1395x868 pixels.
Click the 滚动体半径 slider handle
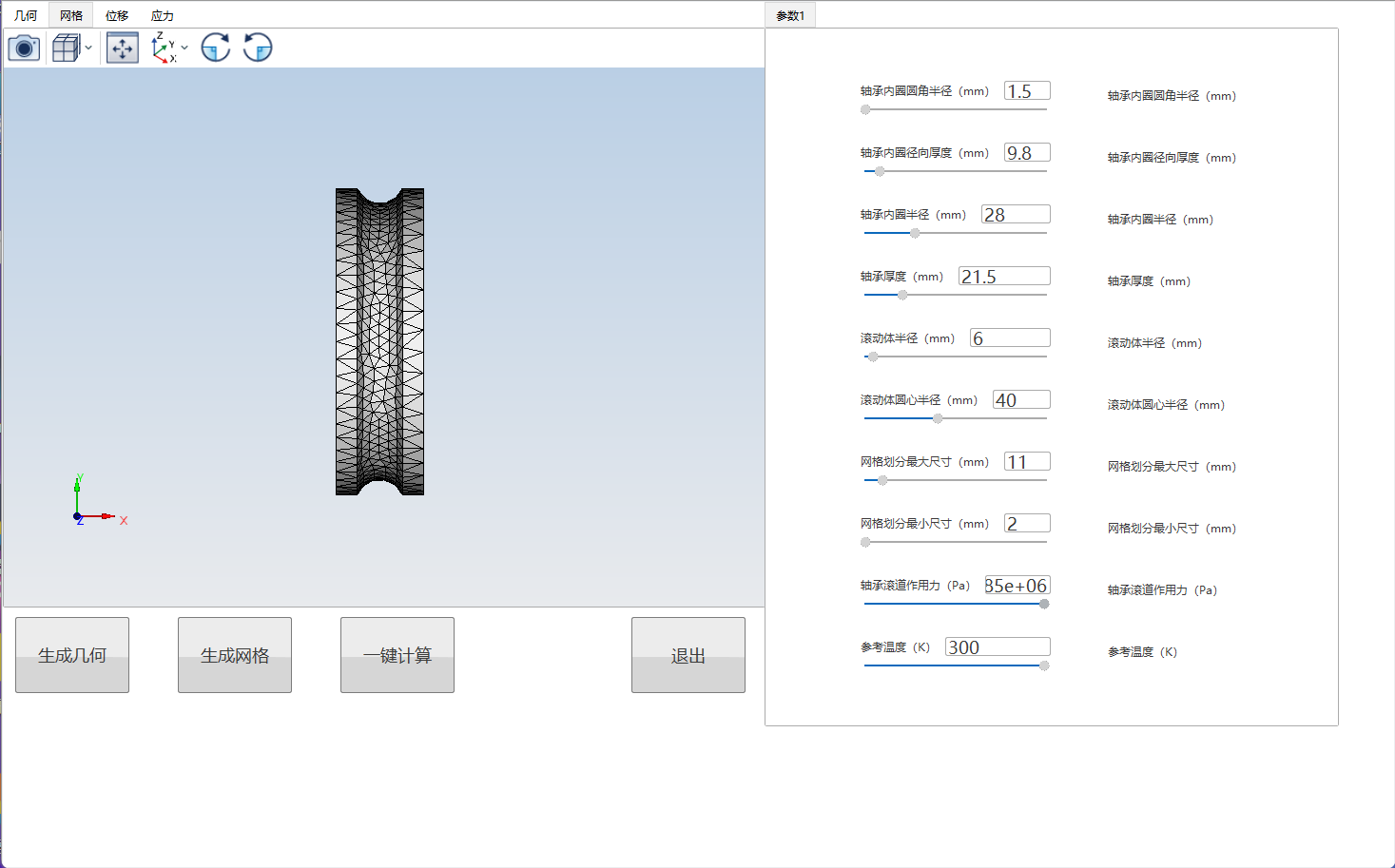[x=873, y=357]
